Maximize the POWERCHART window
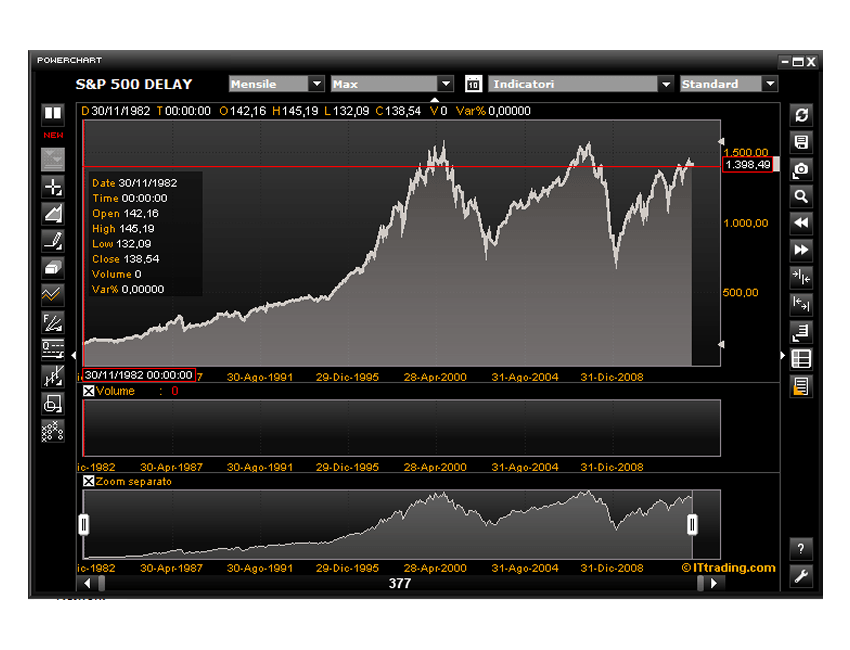Image resolution: width=850 pixels, height=650 pixels. [x=797, y=62]
